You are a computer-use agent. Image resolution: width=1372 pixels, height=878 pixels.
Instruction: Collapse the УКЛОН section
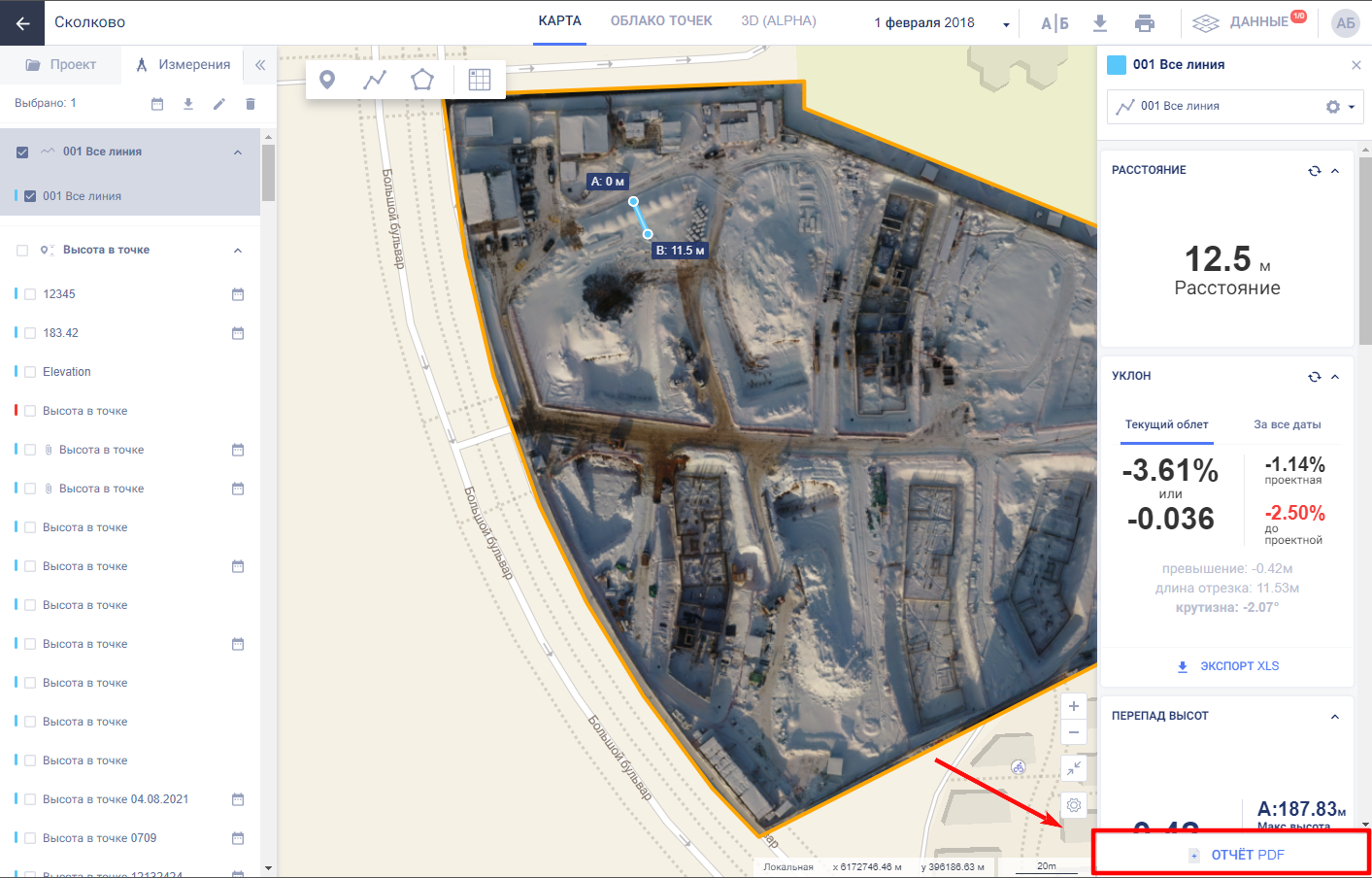pos(1335,377)
